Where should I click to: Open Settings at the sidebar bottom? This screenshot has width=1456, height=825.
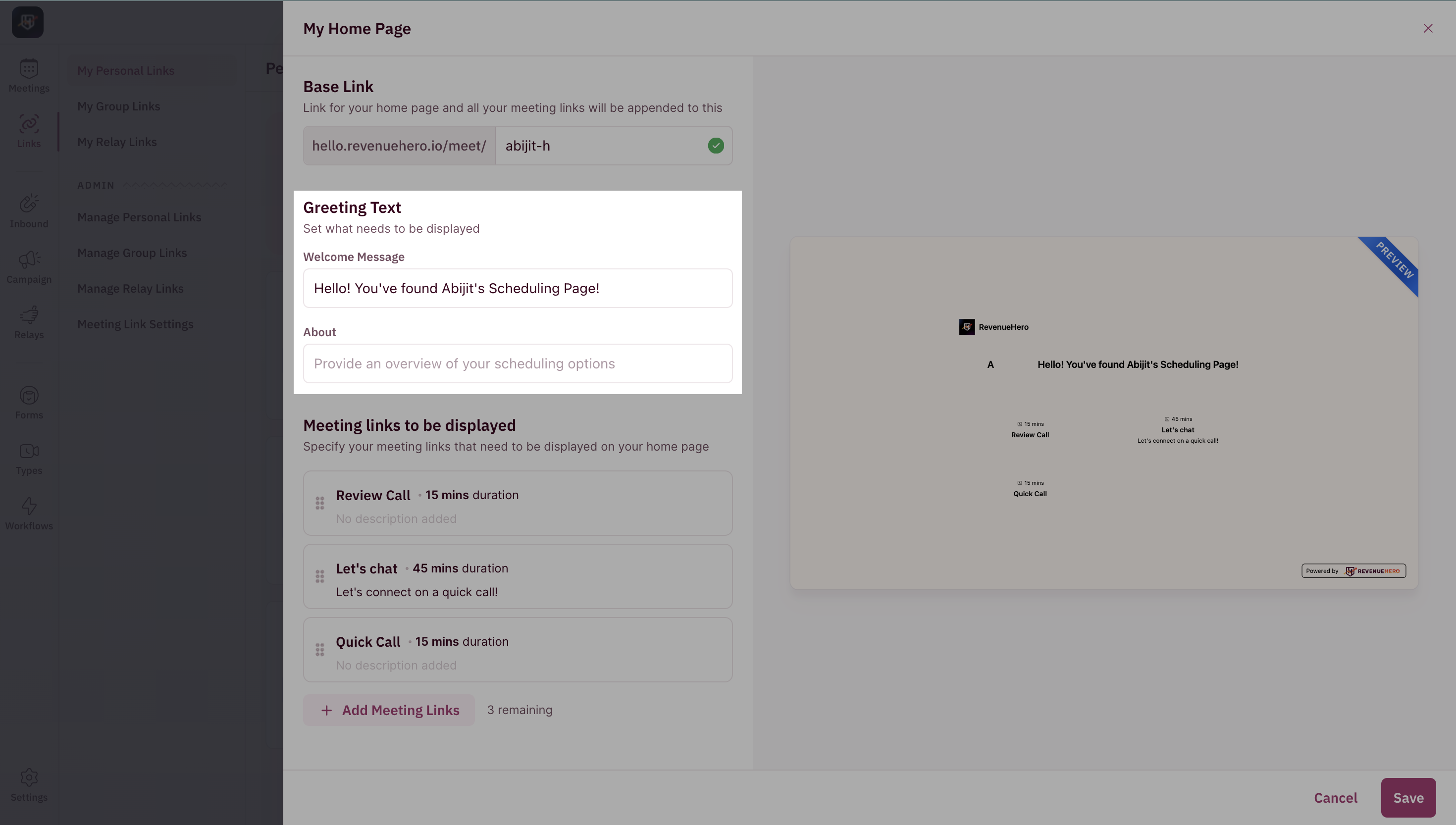click(x=29, y=785)
